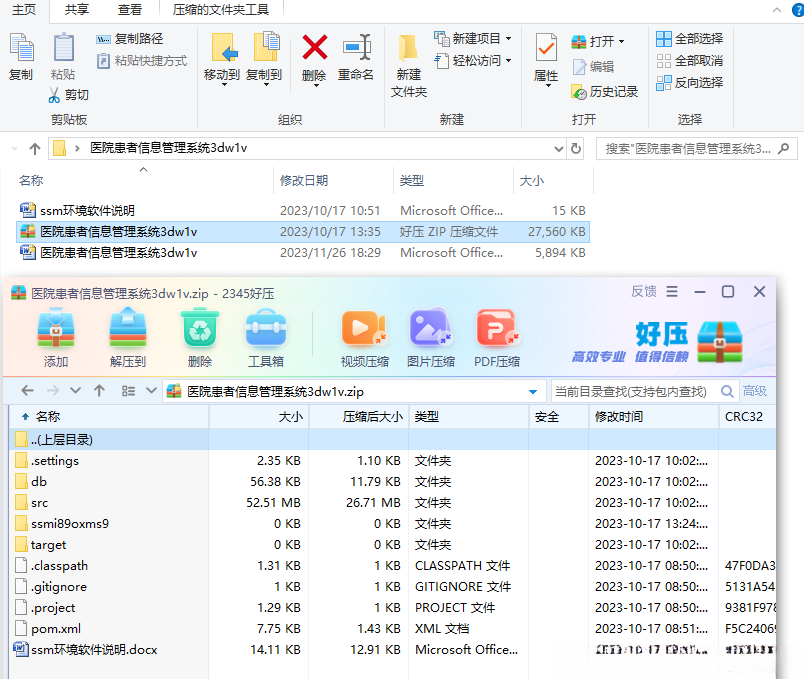Click 粘贴快捷方式 in the ribbon
The height and width of the screenshot is (679, 804).
pos(142,61)
